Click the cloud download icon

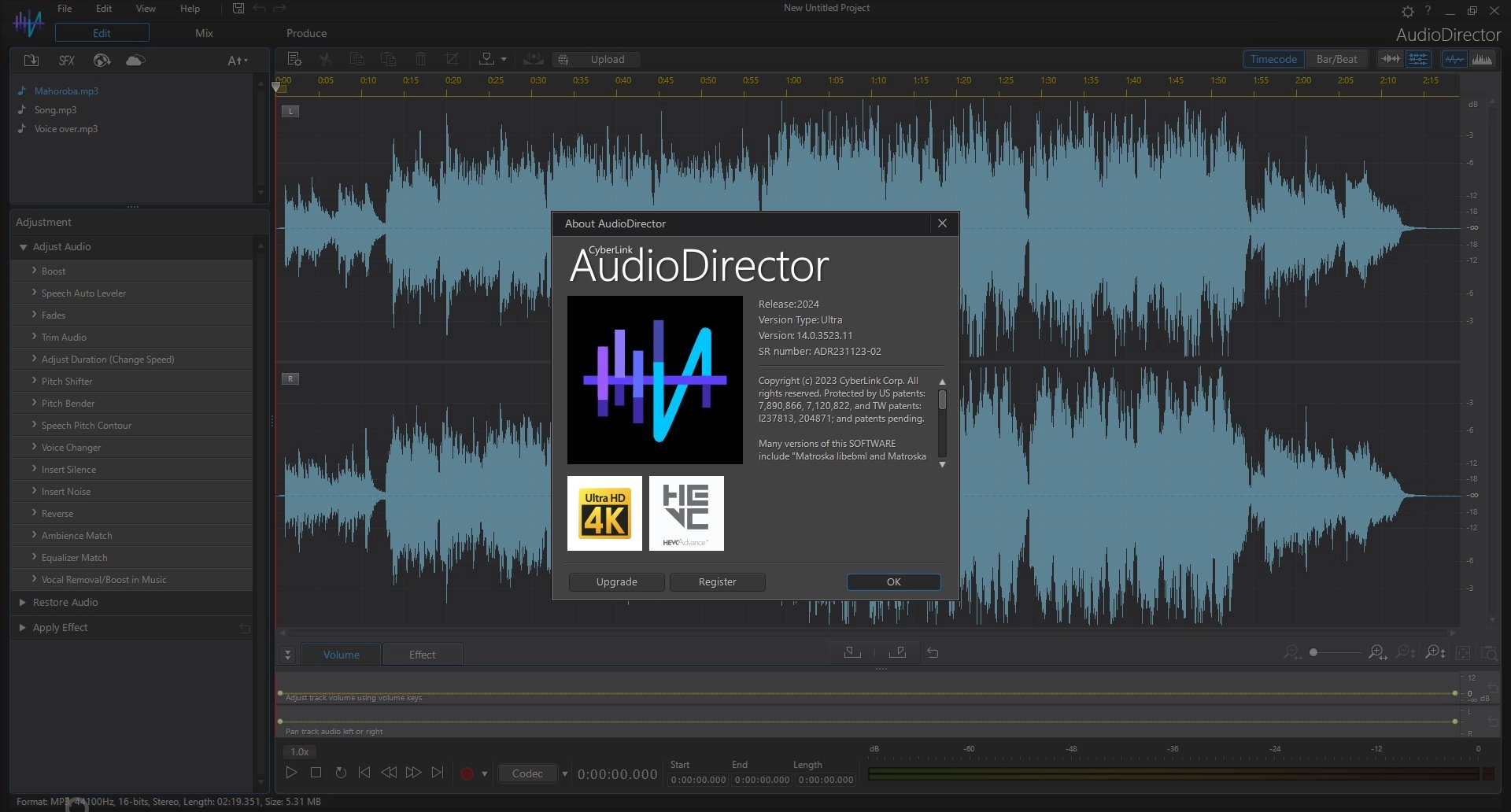pyautogui.click(x=135, y=61)
